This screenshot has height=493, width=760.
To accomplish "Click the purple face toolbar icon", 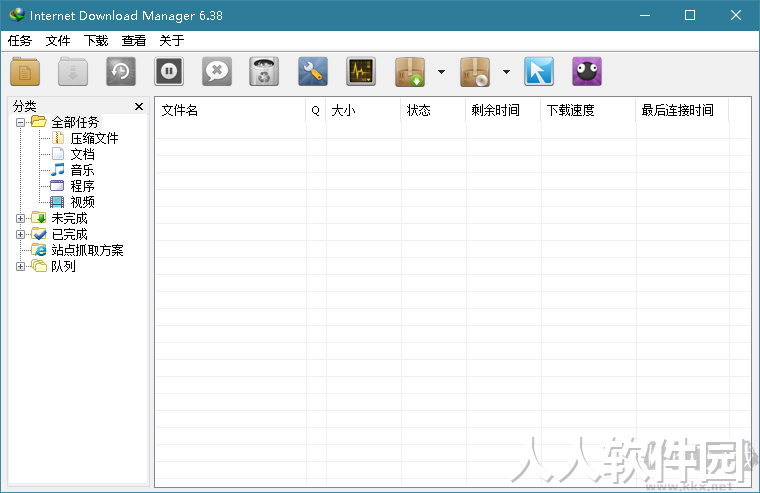I will tap(587, 72).
